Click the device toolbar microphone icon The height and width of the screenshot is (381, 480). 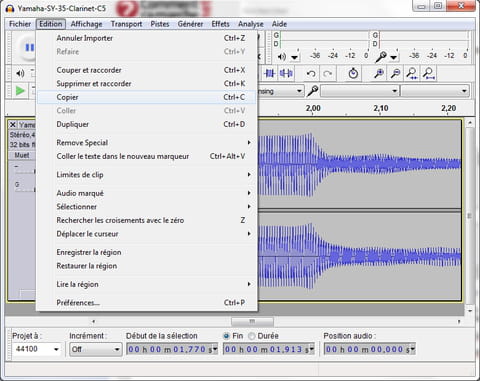tap(312, 91)
